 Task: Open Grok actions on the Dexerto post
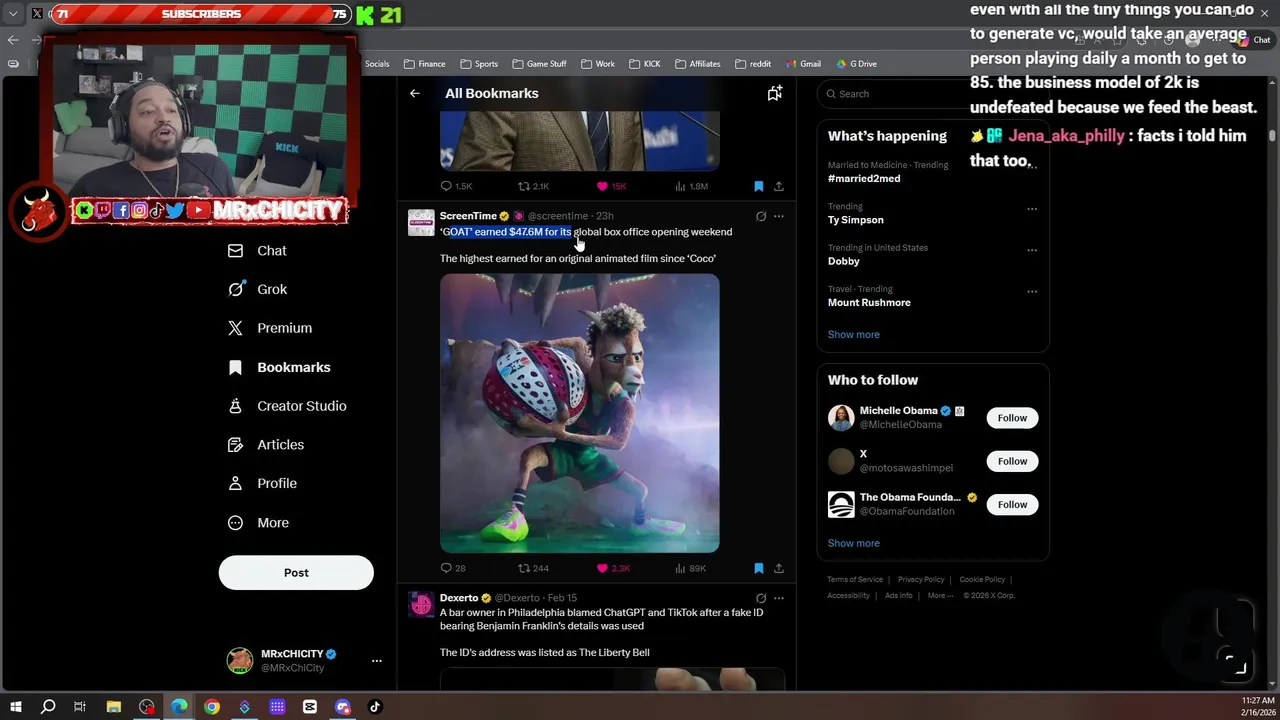[x=761, y=598]
